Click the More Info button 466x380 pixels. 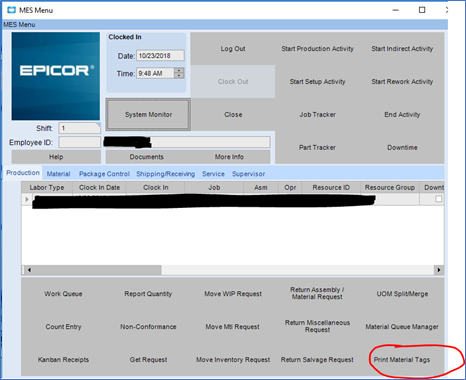[x=229, y=157]
